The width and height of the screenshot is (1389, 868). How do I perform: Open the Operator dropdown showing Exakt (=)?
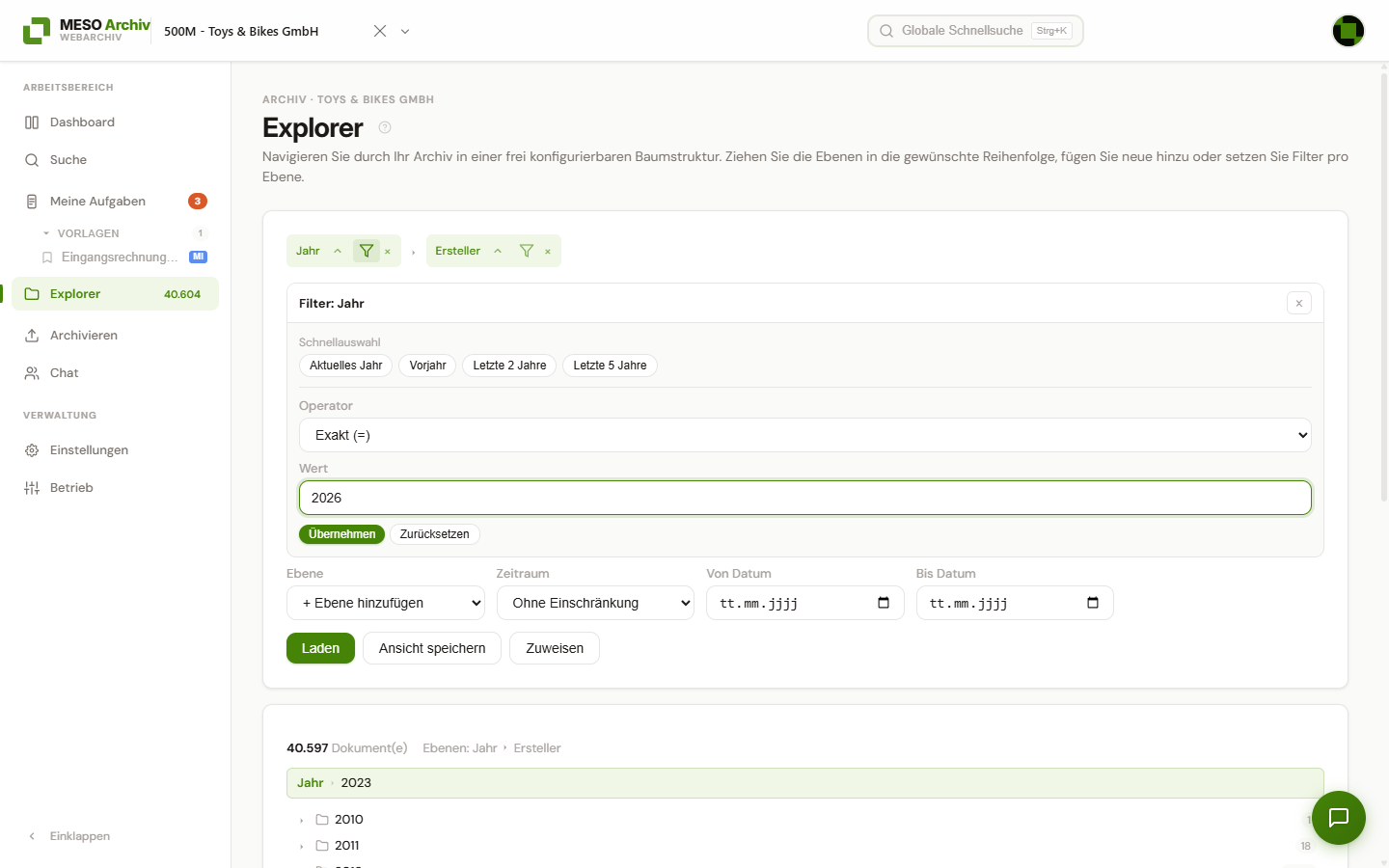point(805,435)
